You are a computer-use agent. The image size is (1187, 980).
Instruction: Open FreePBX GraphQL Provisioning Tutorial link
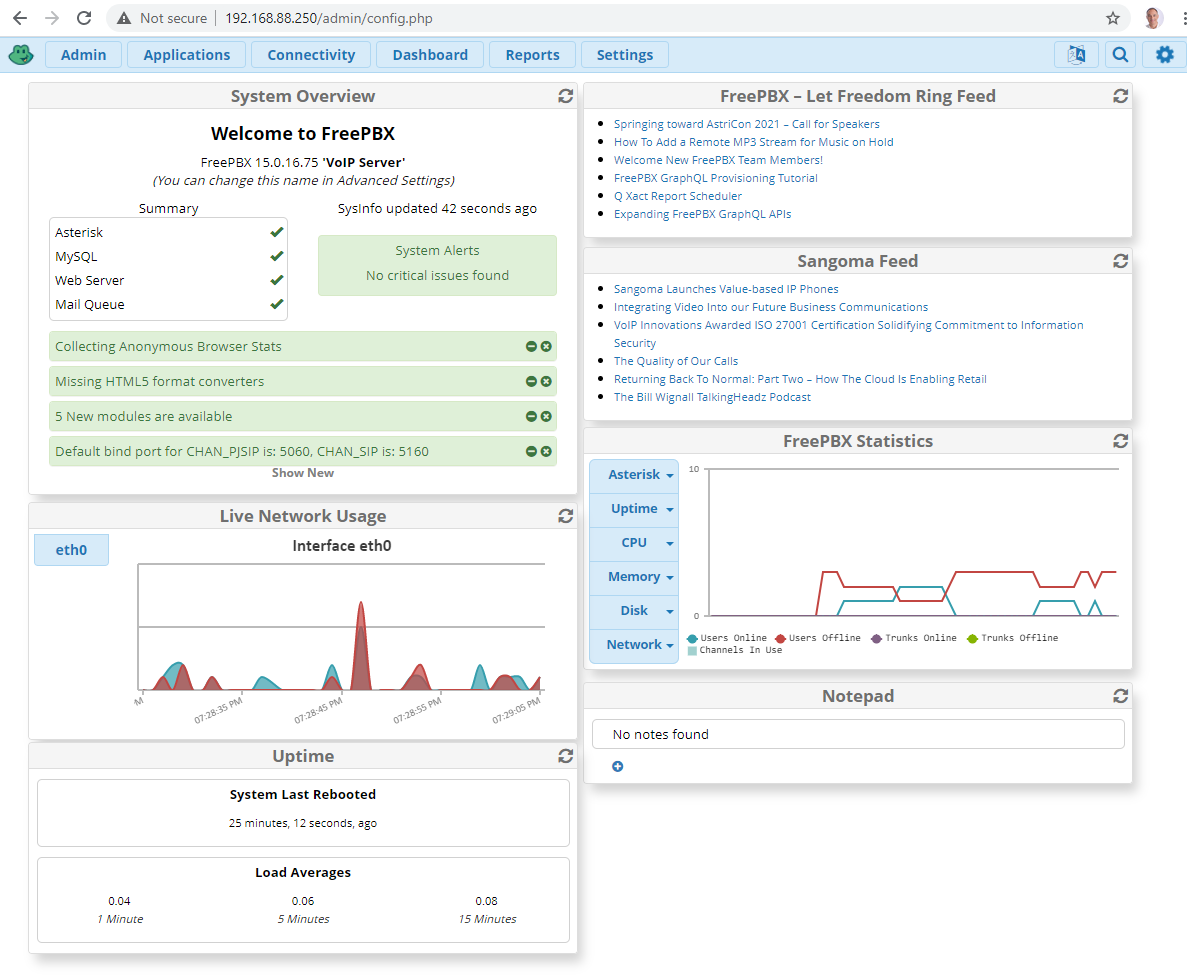point(715,179)
